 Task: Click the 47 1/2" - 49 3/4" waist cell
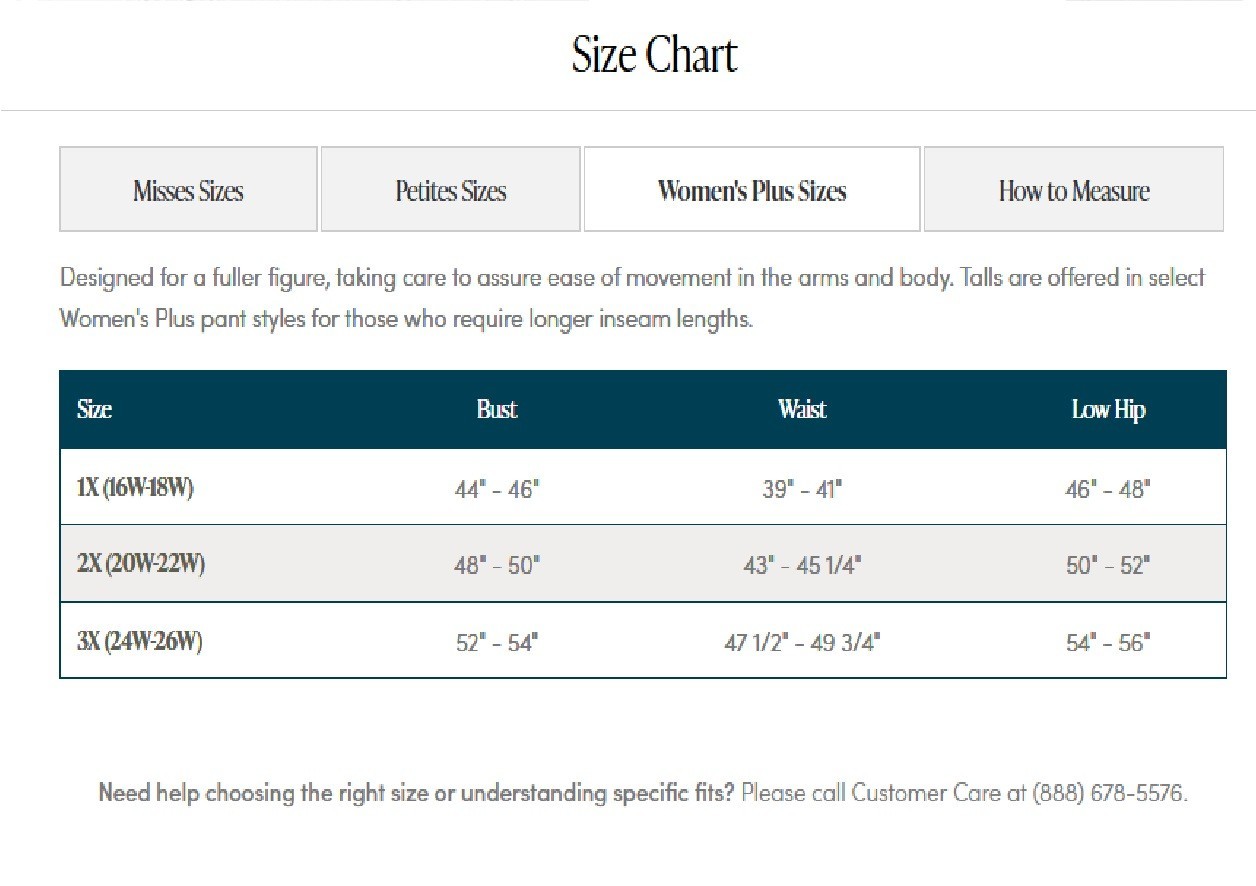coord(802,642)
